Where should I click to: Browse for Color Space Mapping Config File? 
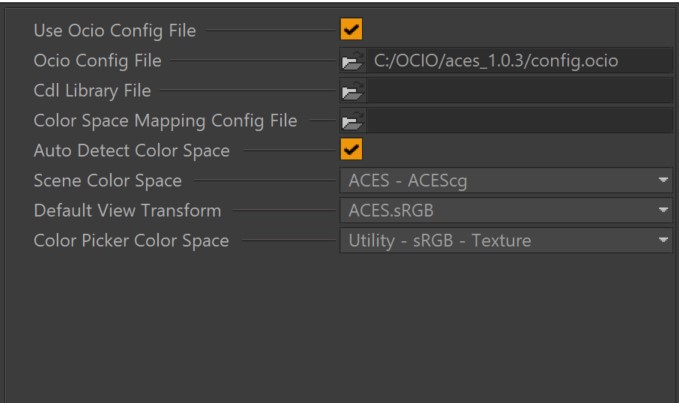[351, 122]
